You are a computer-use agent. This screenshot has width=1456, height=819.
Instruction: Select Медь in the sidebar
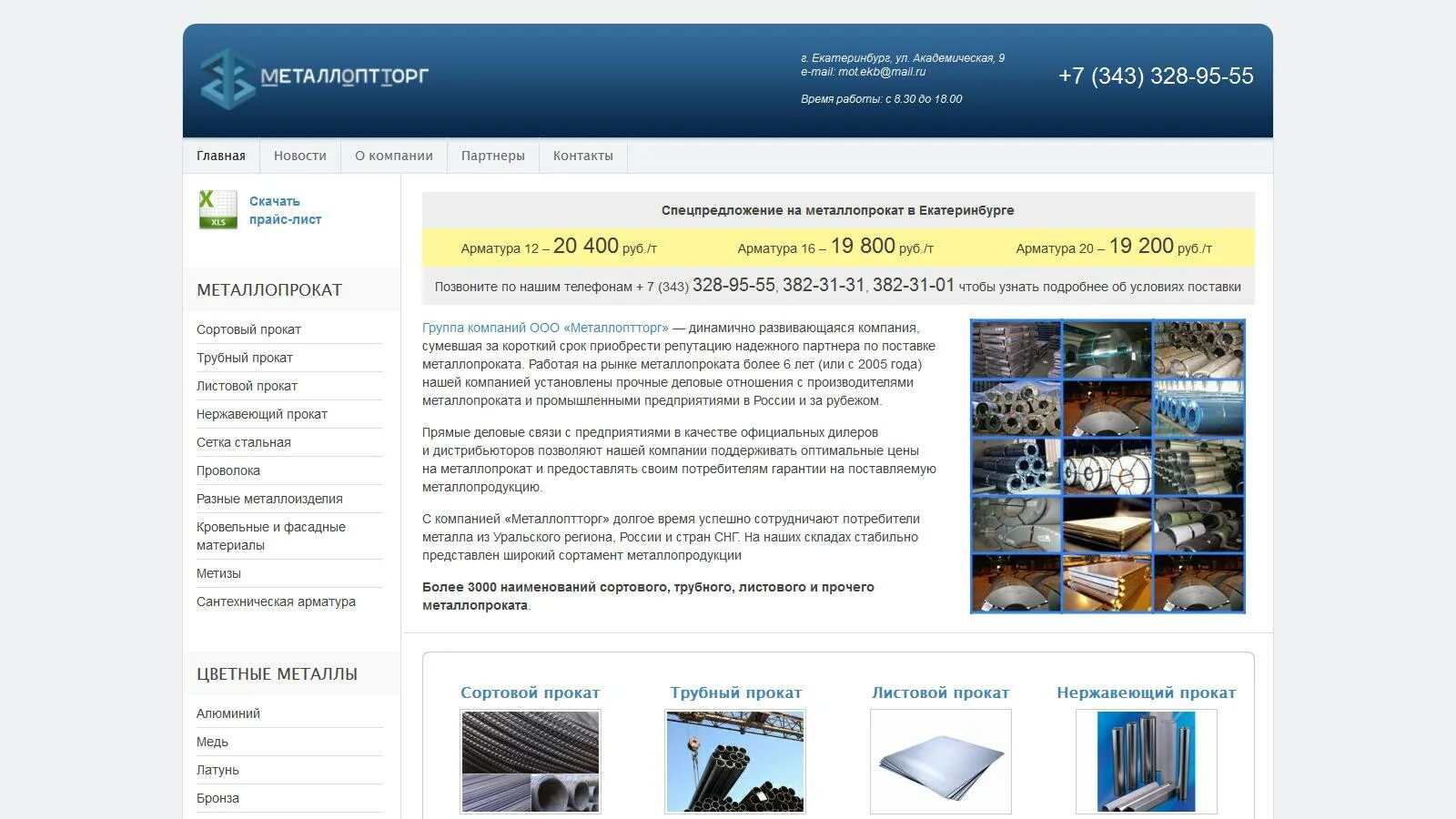click(x=212, y=742)
